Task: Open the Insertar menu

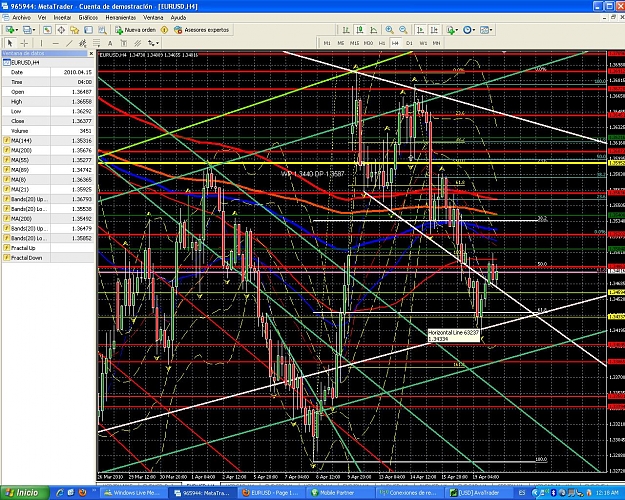Action: pos(62,18)
